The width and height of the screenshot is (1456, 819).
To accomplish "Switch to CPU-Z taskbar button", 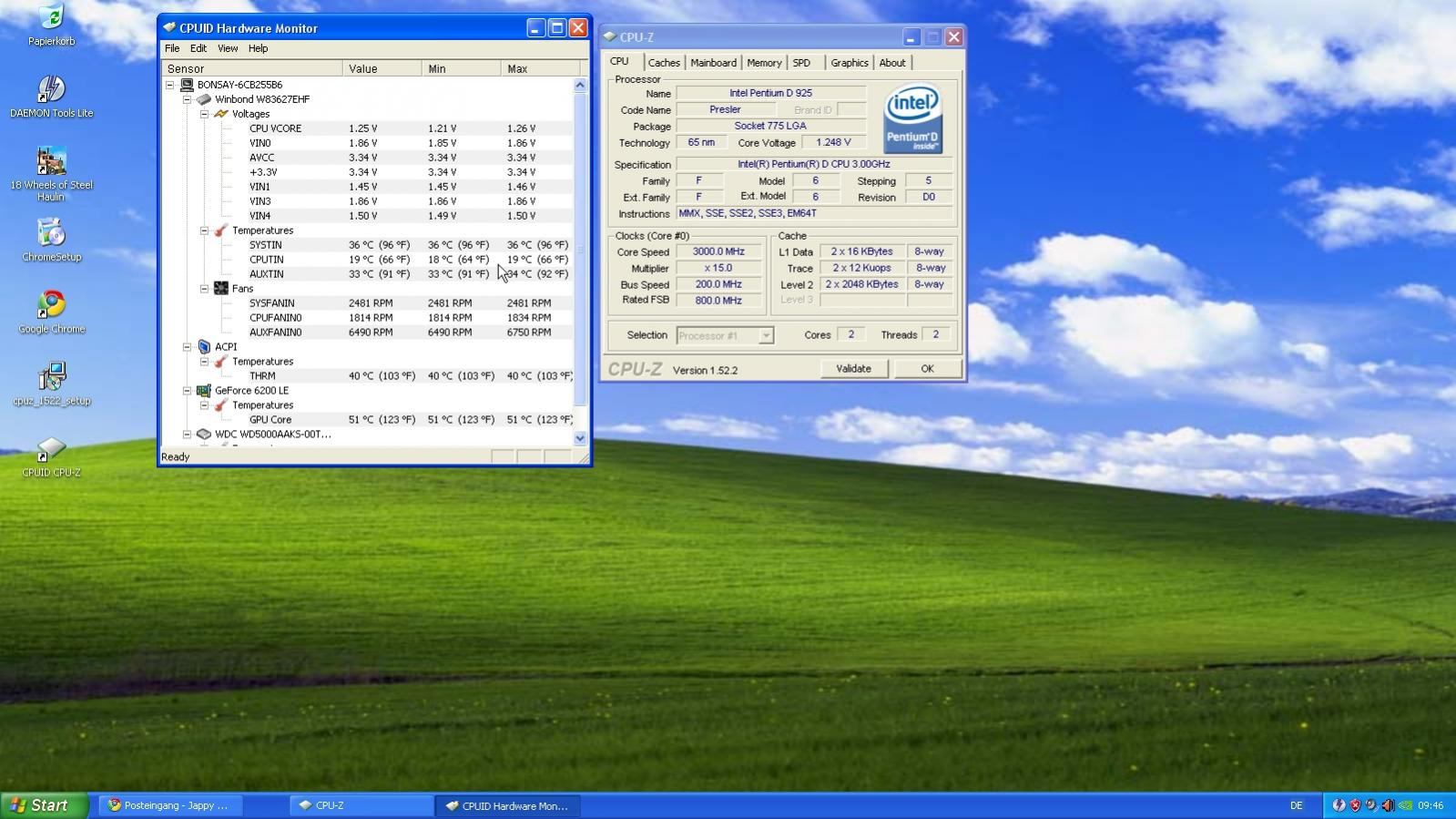I will 361,805.
